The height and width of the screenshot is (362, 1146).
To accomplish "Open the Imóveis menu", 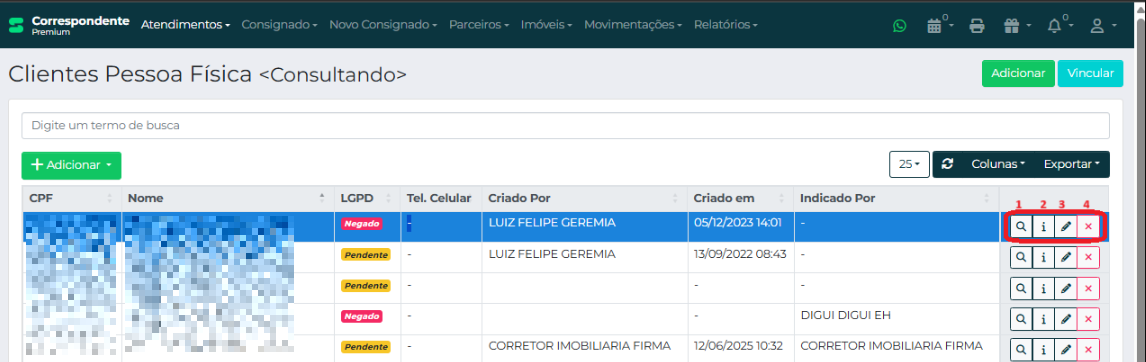I will tap(547, 25).
